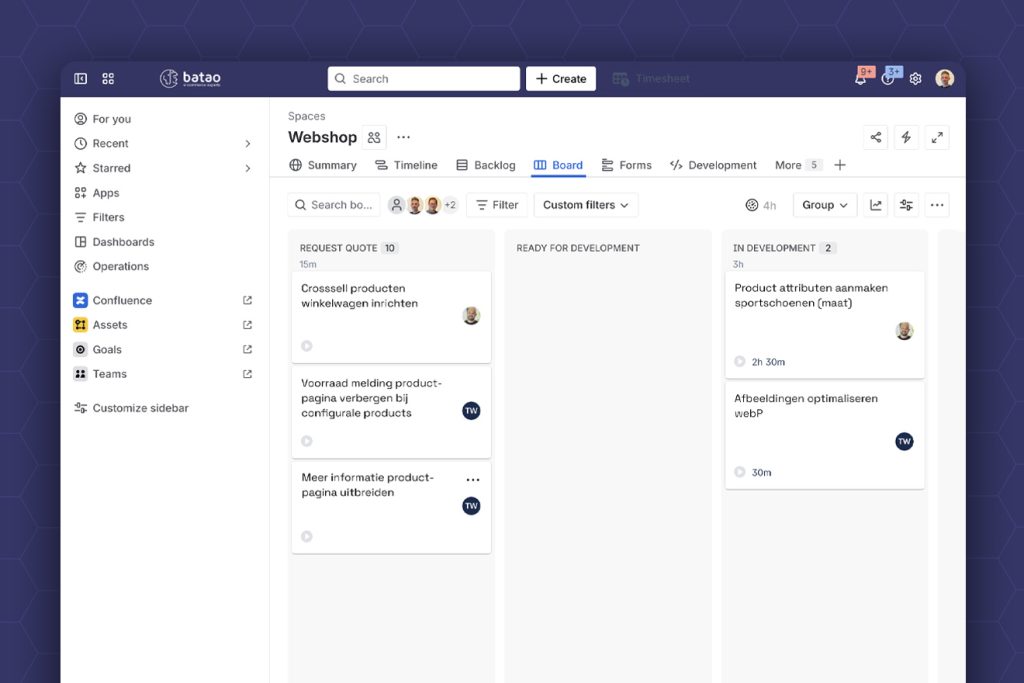The image size is (1024, 683).
Task: Open the board insights chart icon
Action: (876, 205)
